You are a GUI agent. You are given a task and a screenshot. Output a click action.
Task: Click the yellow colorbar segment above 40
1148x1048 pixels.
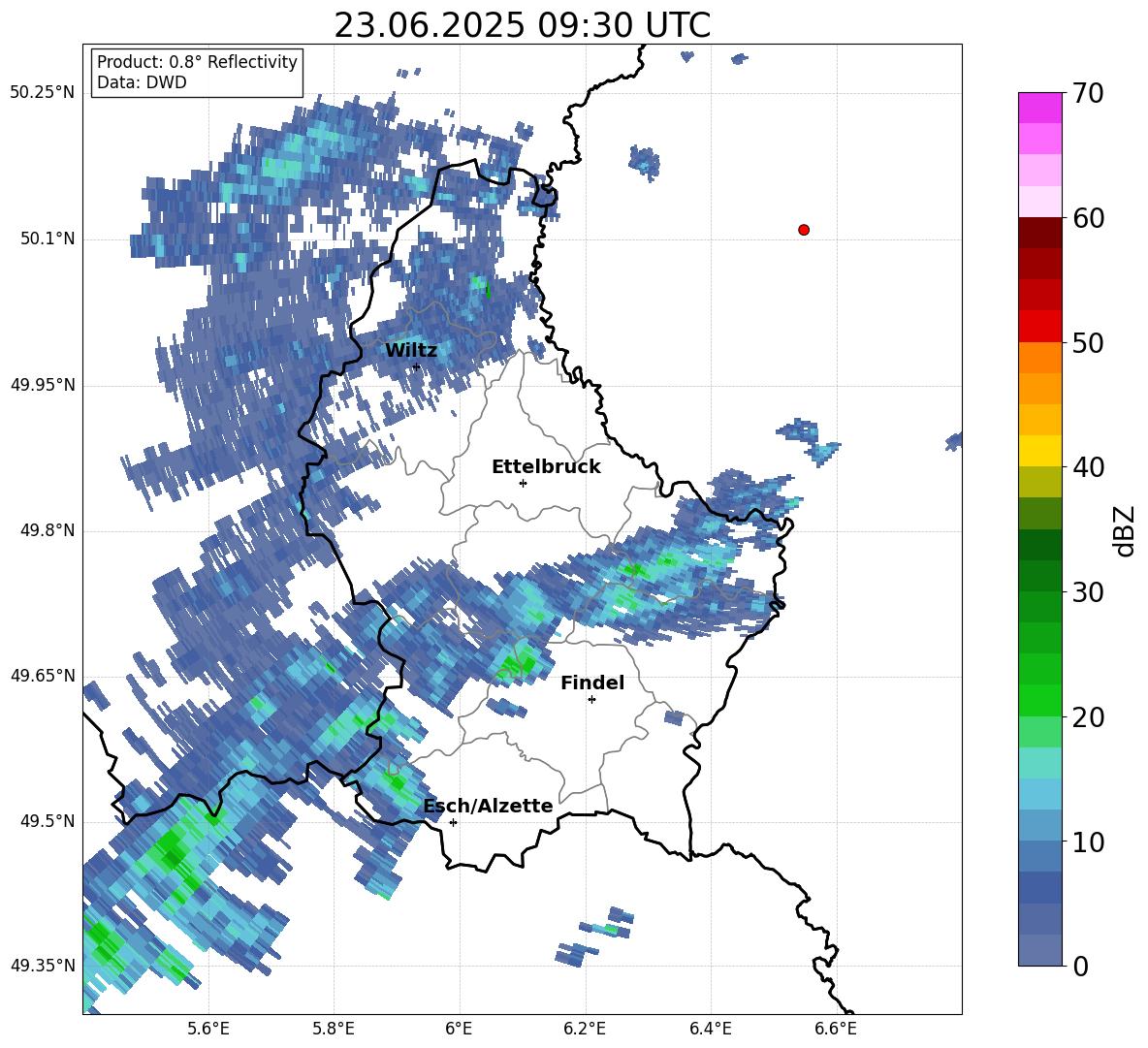[x=1039, y=451]
